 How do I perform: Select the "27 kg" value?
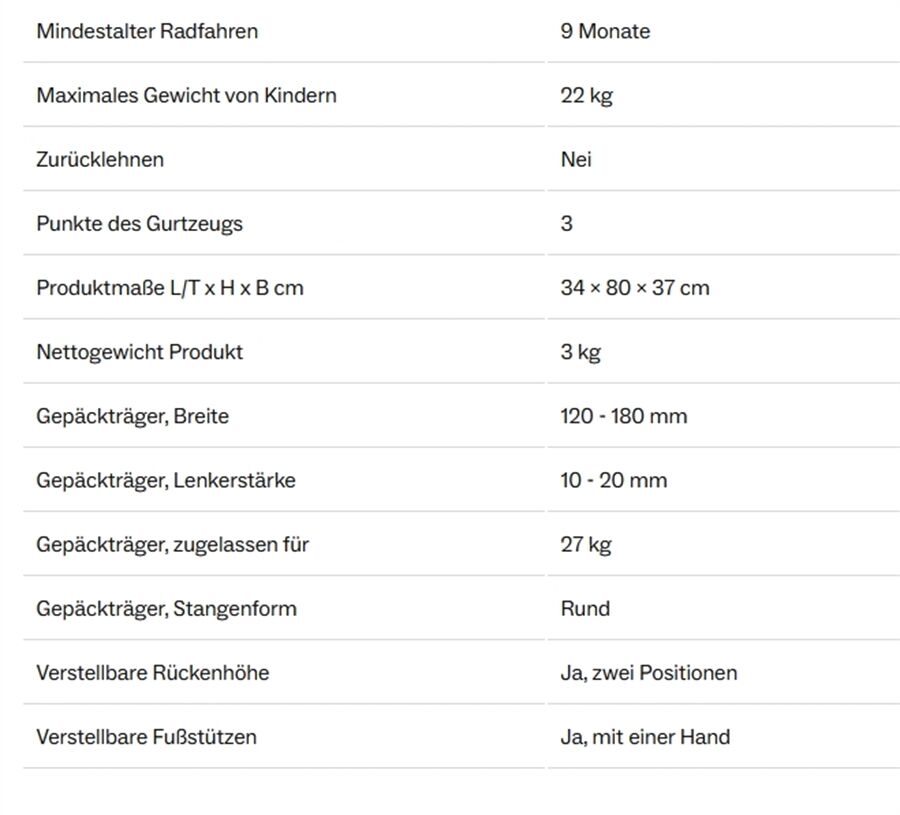(x=586, y=544)
